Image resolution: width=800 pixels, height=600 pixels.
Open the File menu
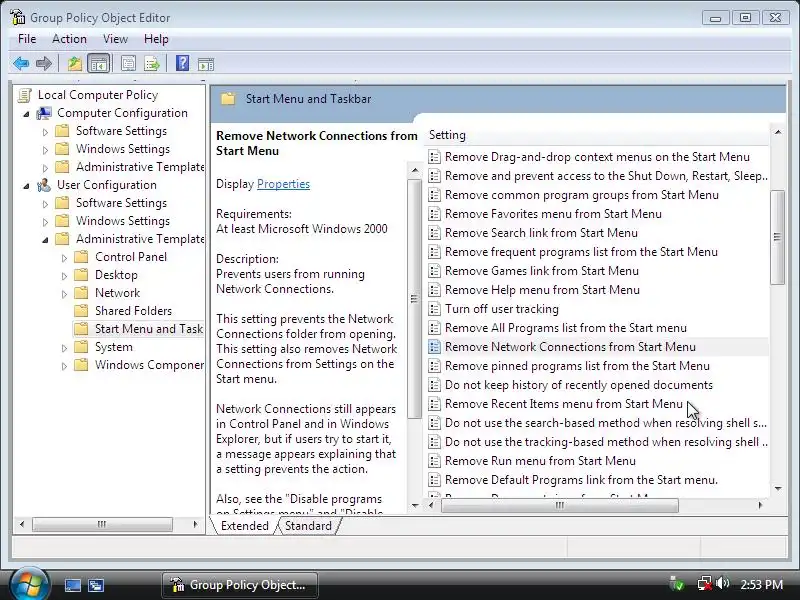27,39
